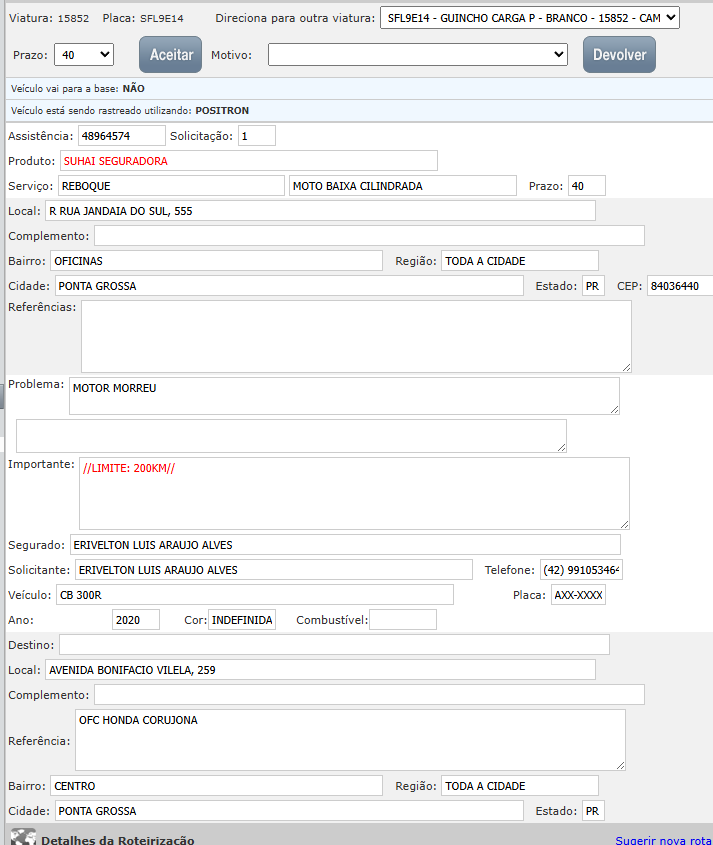Select the Telefone input field
The height and width of the screenshot is (845, 713).
coord(581,570)
